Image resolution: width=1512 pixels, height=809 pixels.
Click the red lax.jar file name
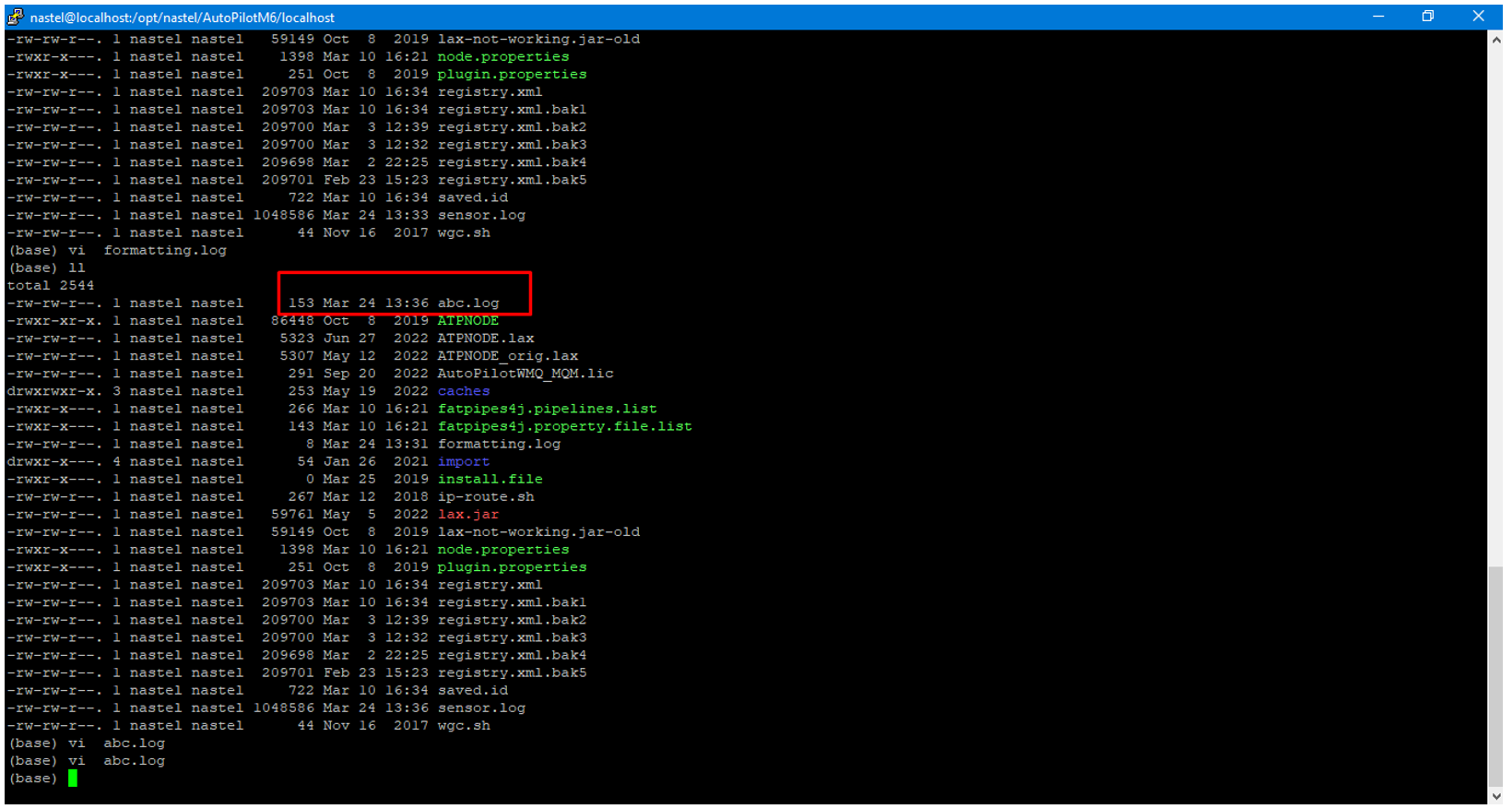(468, 514)
